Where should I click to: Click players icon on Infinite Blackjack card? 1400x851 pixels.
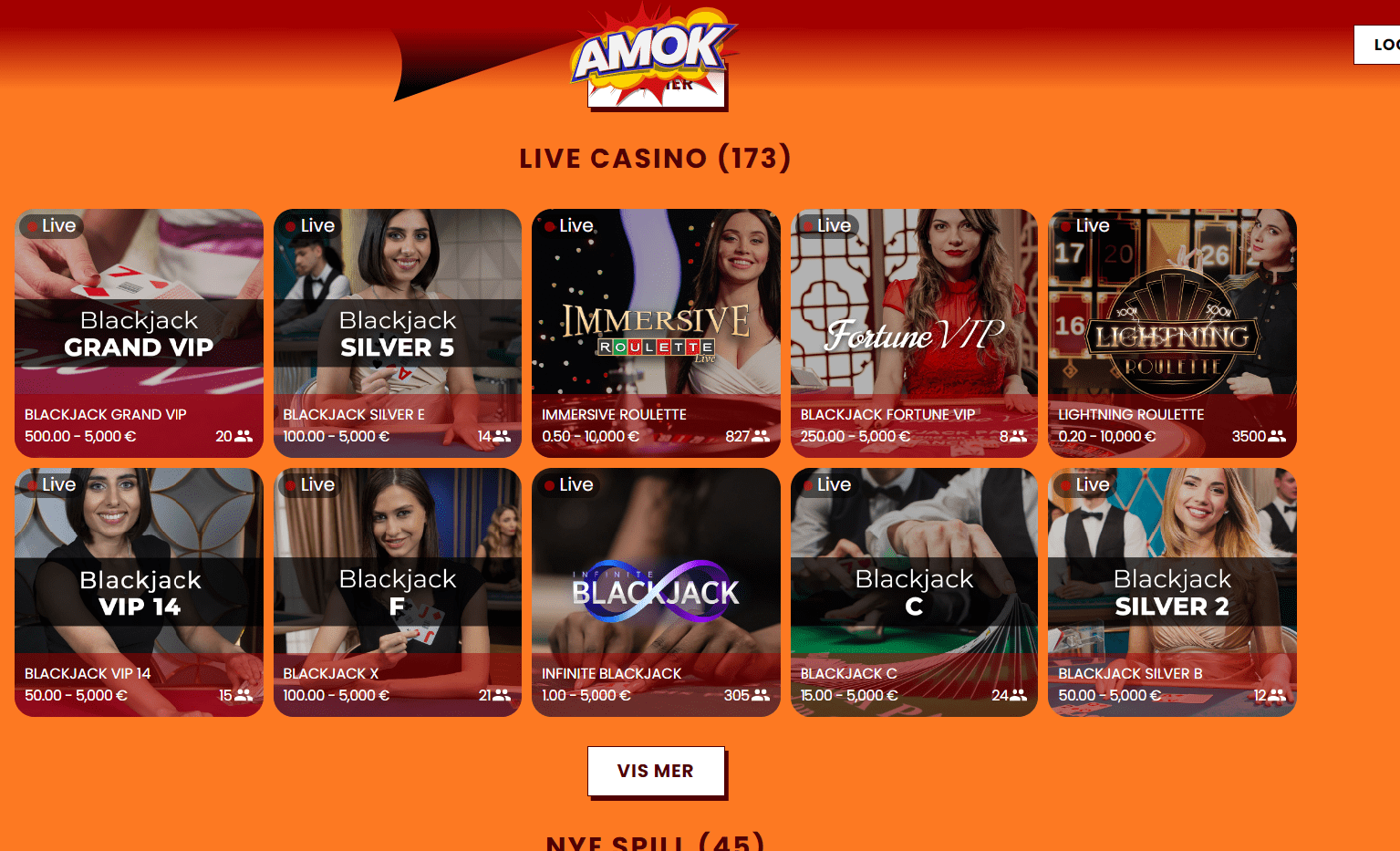[761, 695]
